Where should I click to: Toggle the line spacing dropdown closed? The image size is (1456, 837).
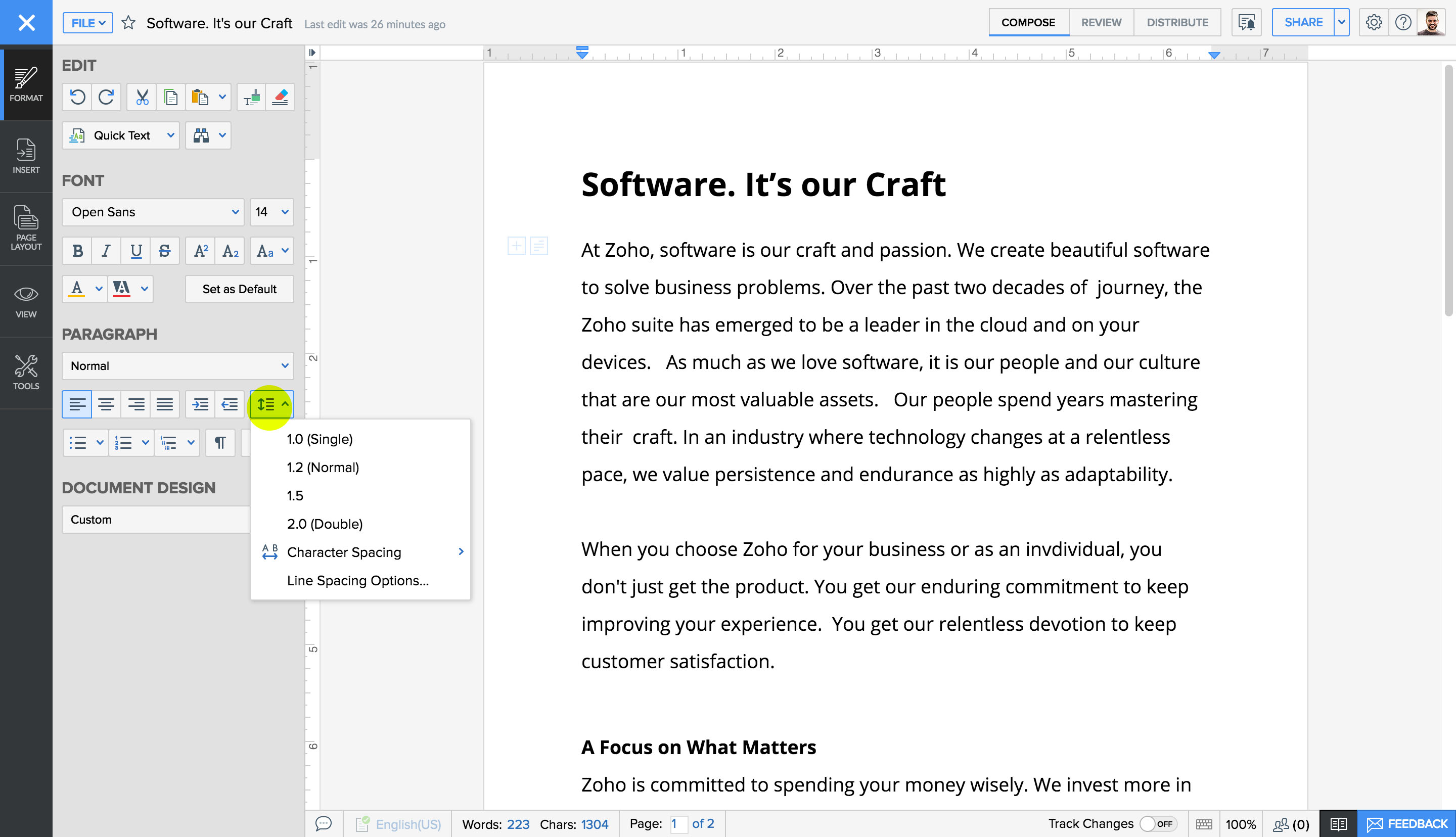[271, 403]
